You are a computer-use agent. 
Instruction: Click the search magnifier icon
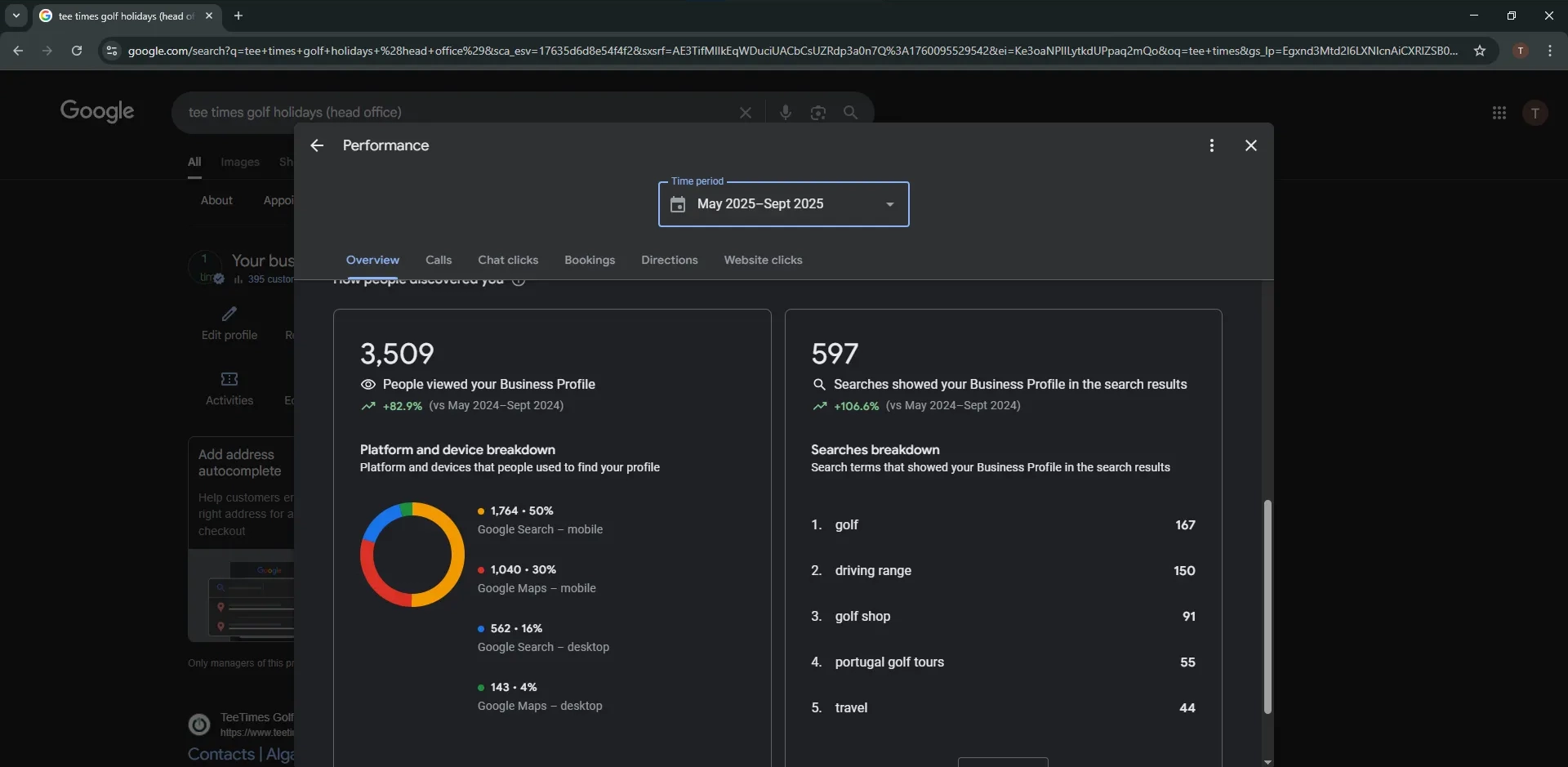[851, 112]
